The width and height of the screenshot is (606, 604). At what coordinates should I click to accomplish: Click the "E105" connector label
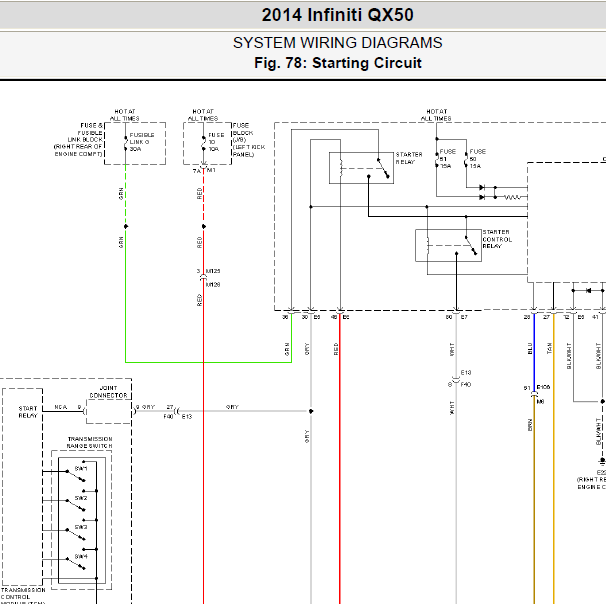click(x=543, y=387)
